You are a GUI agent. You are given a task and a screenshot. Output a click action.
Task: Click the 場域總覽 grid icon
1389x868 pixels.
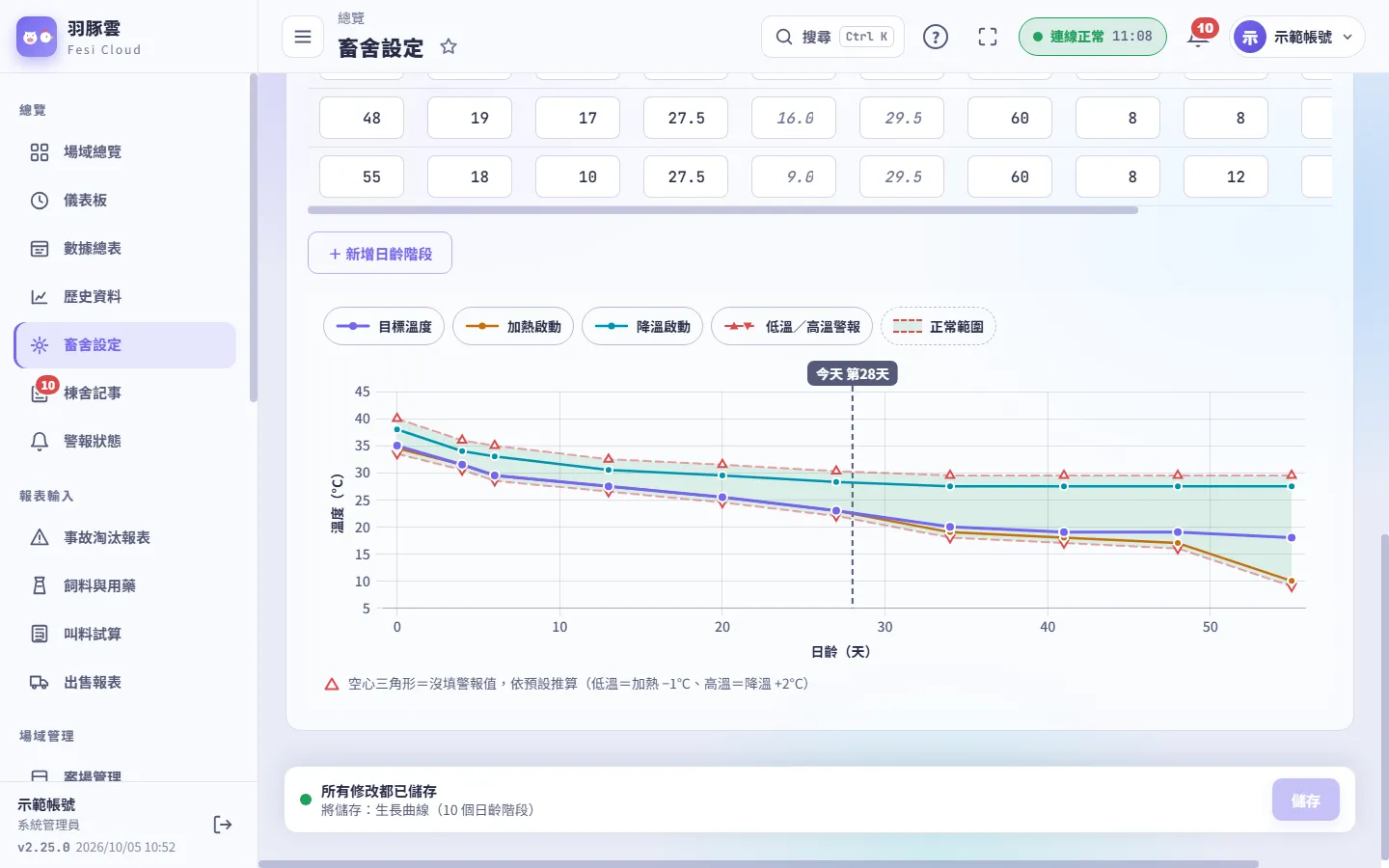click(x=40, y=152)
